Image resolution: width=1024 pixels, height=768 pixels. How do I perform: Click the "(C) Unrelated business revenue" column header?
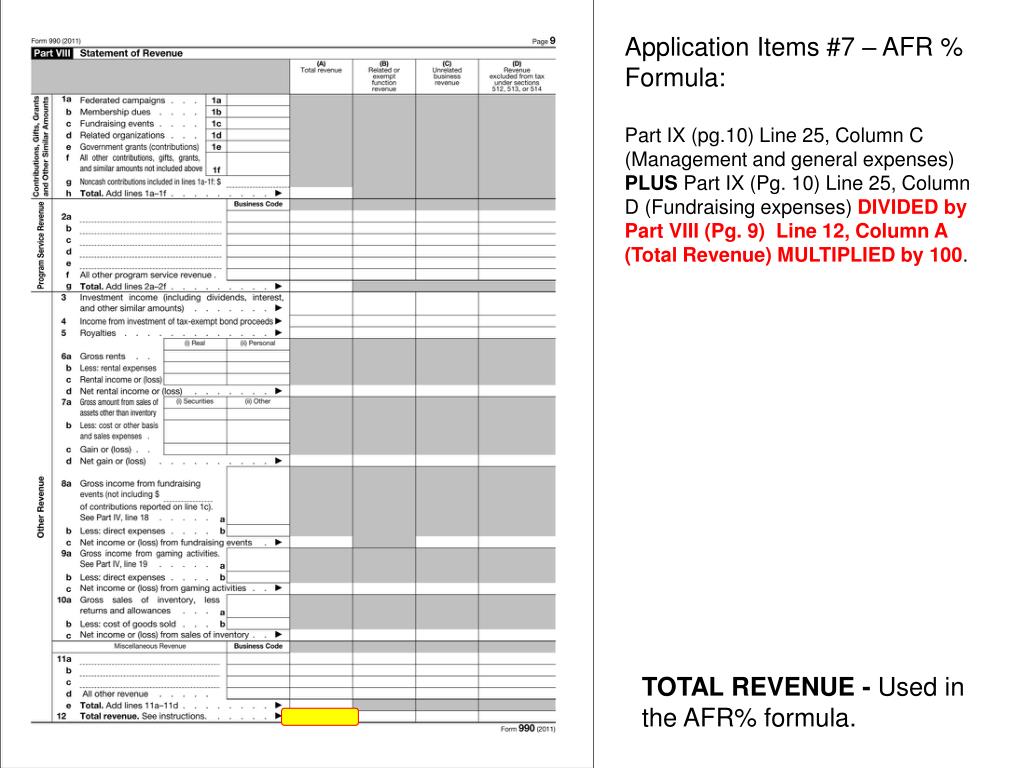click(447, 73)
